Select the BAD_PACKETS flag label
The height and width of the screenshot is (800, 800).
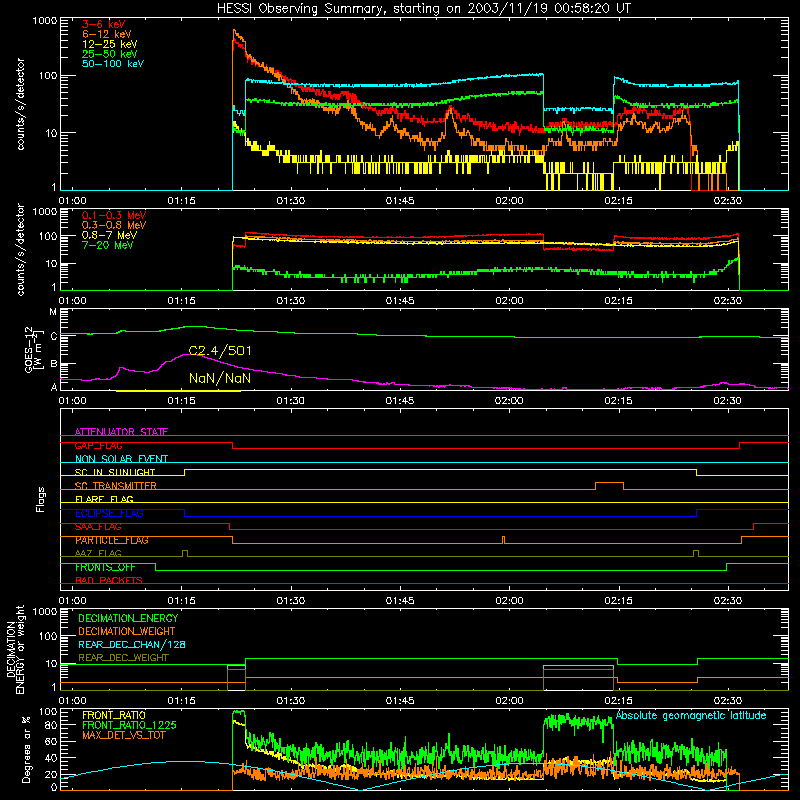pos(109,580)
